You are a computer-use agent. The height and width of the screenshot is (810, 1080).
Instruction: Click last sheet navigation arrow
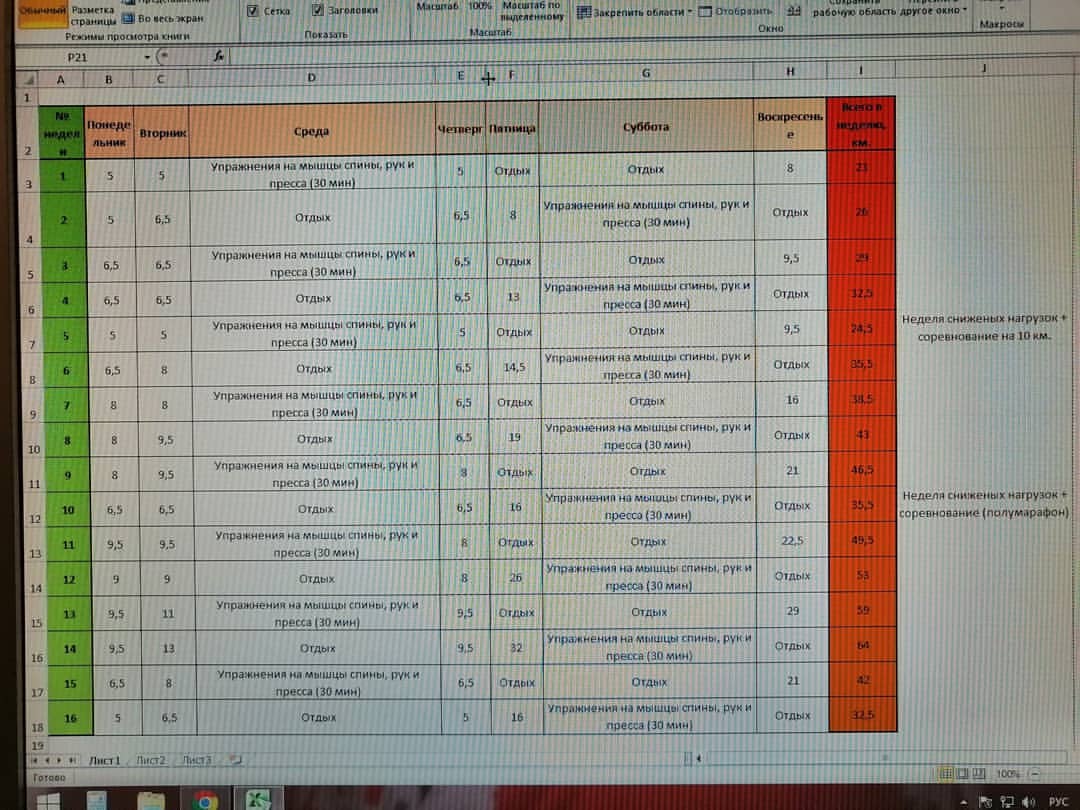72,760
